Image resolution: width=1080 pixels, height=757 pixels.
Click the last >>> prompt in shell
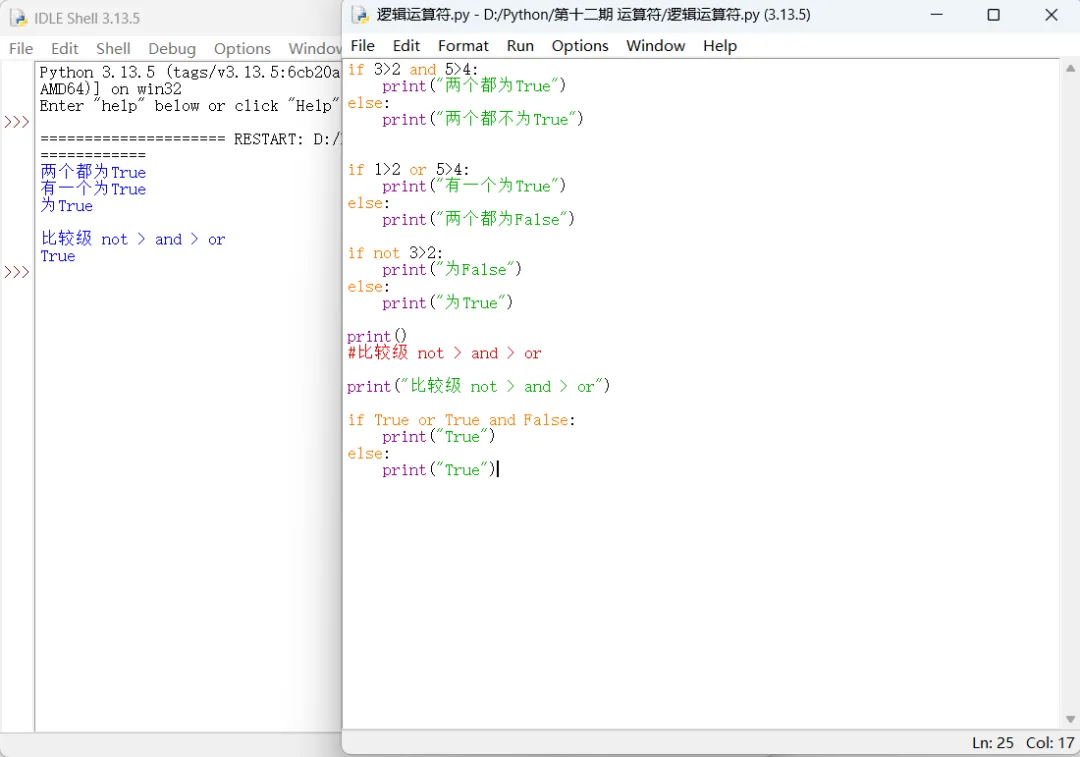17,272
